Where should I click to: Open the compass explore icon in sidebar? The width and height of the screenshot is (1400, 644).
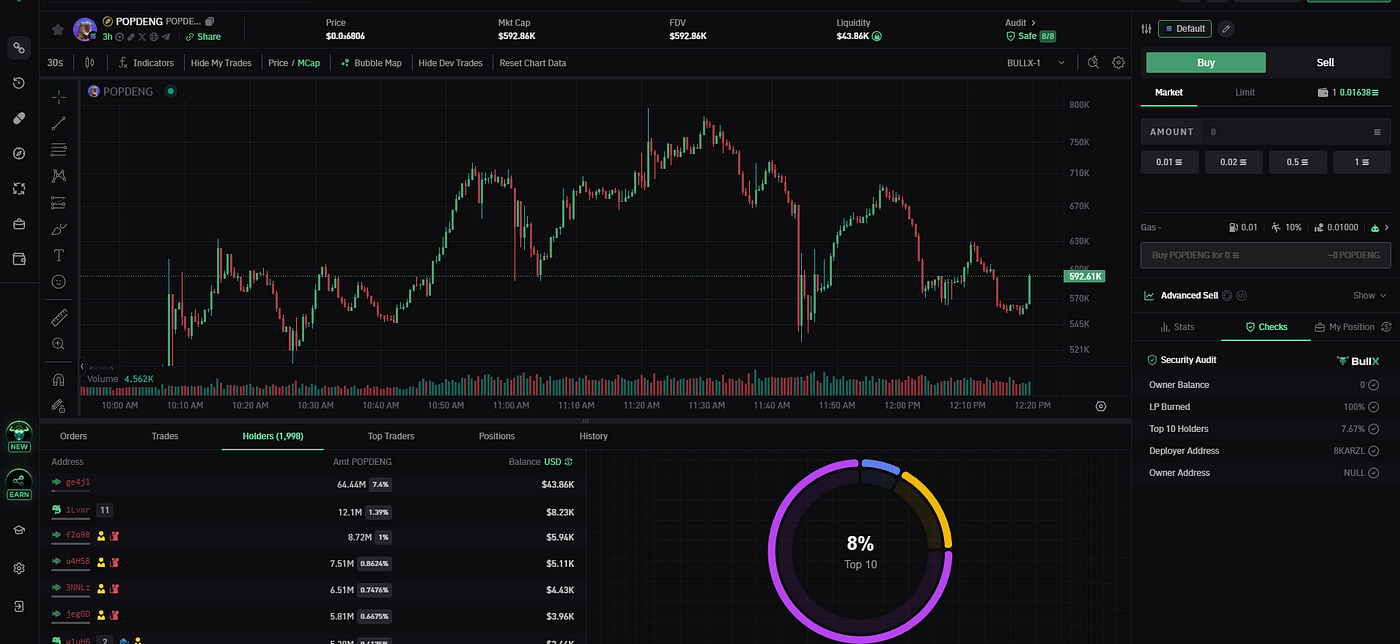19,153
